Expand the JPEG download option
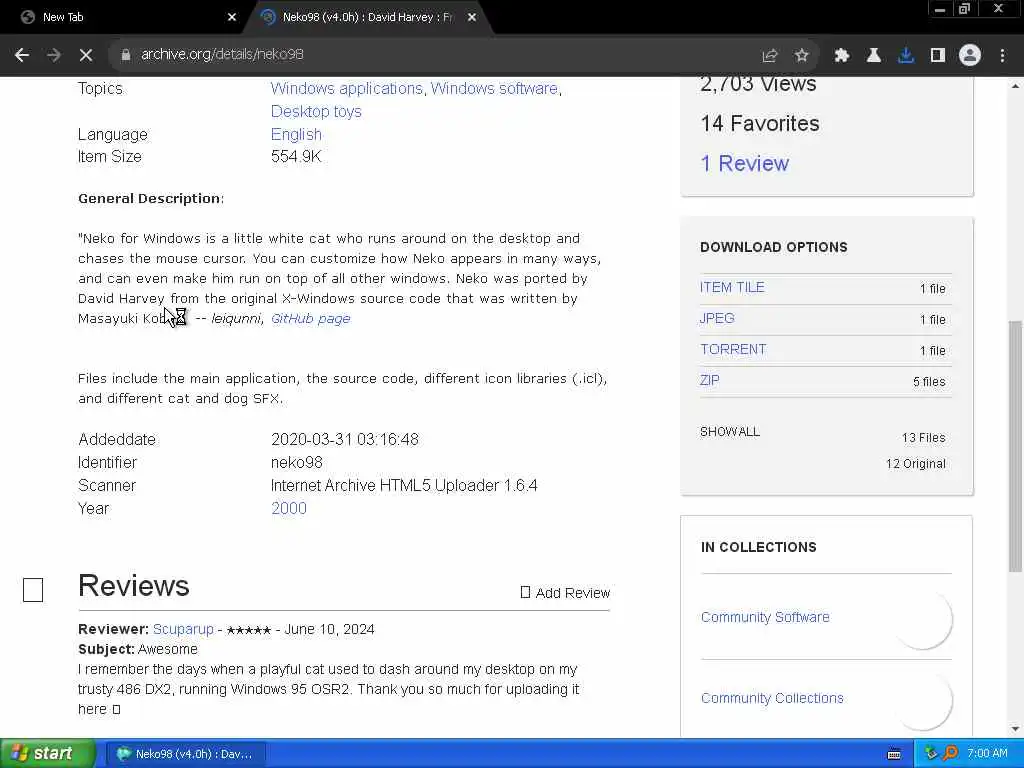Viewport: 1024px width, 768px height. point(717,318)
